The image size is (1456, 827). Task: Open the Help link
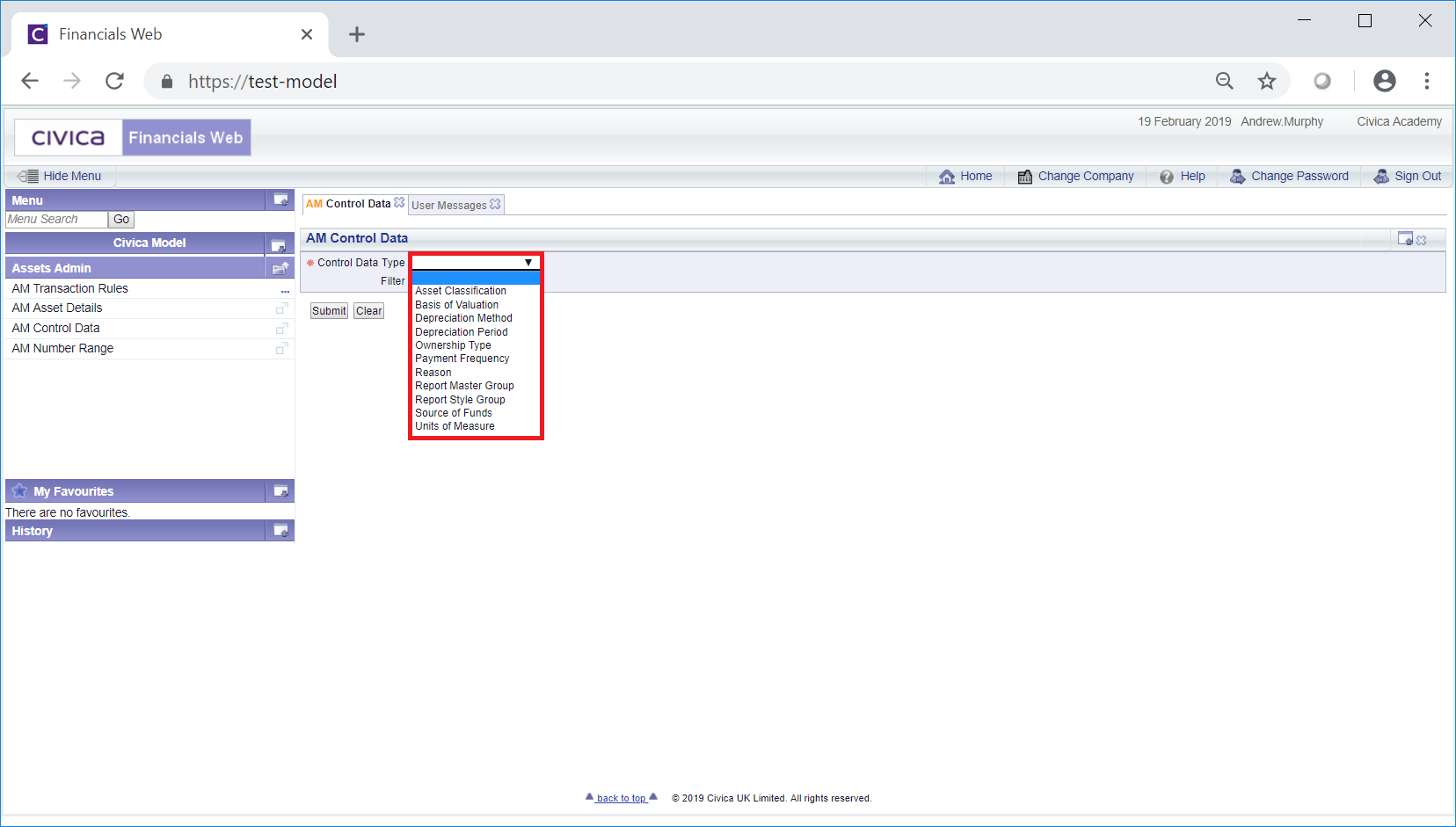tap(1192, 176)
